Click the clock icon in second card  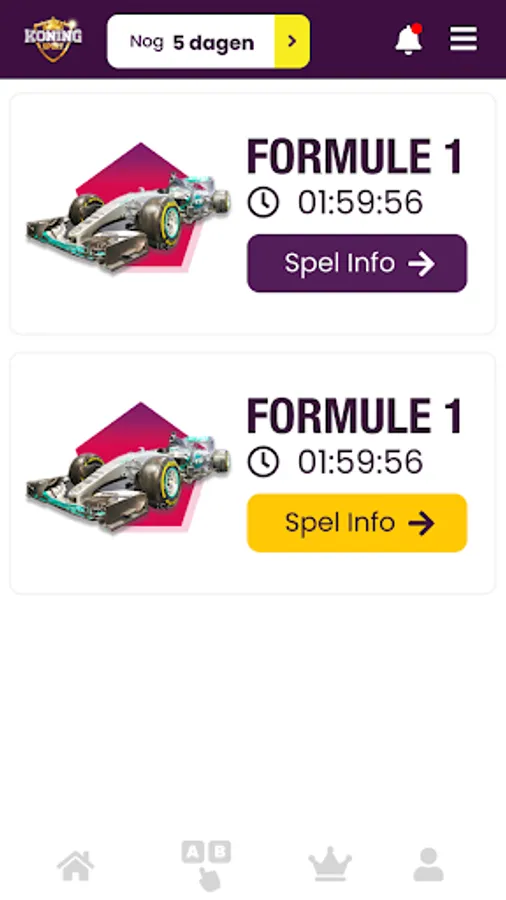263,462
